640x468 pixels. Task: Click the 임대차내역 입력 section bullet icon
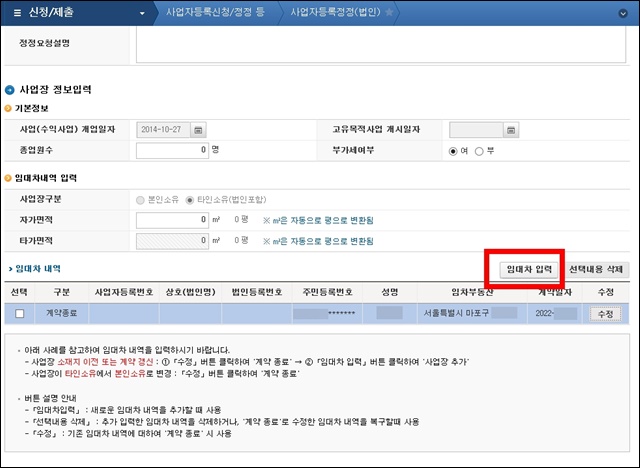8,178
